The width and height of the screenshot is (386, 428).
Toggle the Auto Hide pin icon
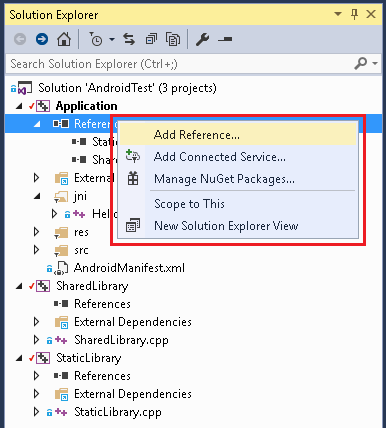(x=354, y=14)
